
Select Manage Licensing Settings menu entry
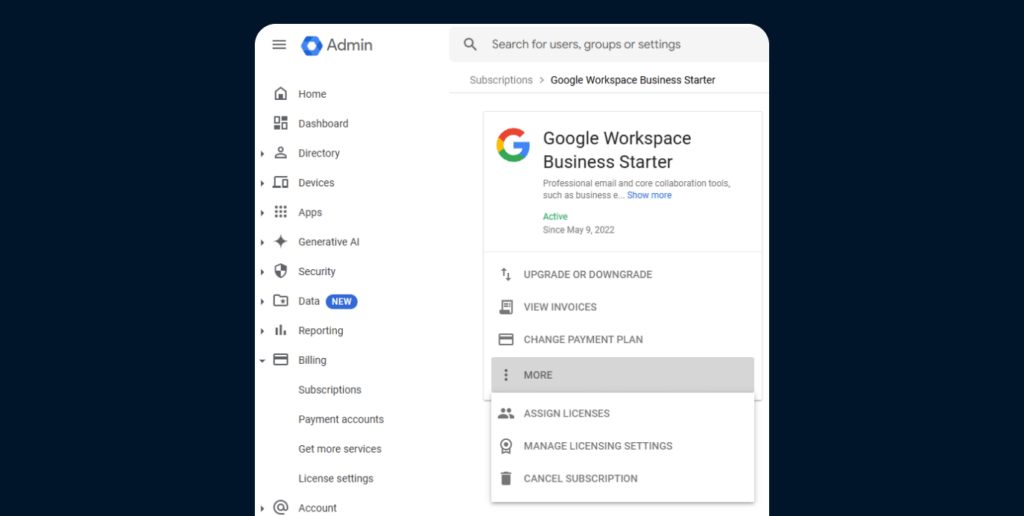622,446
